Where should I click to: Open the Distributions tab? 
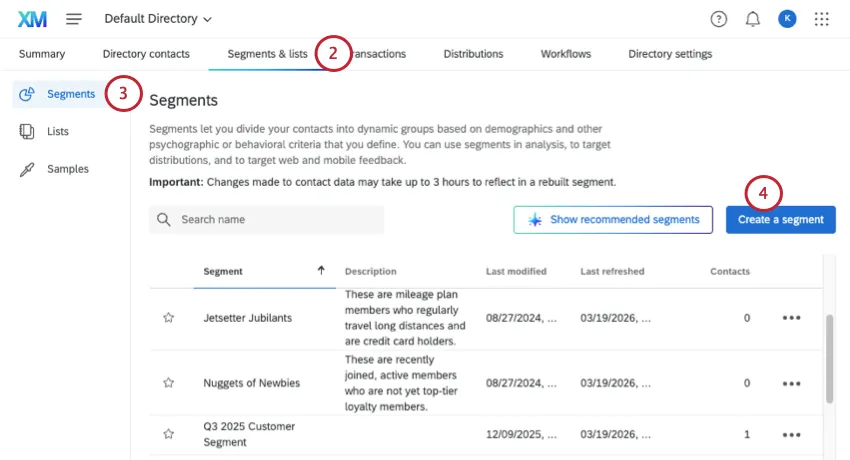(473, 54)
